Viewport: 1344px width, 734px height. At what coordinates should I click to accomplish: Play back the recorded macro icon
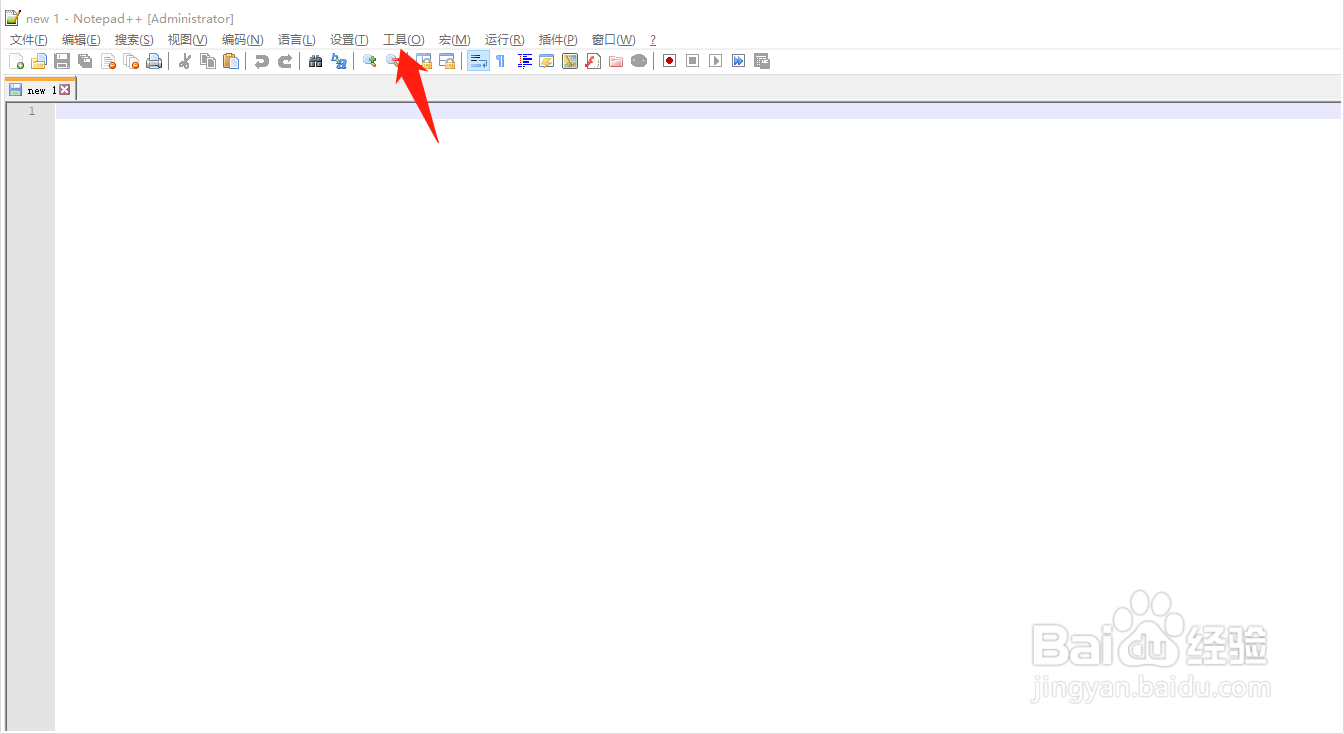[716, 61]
